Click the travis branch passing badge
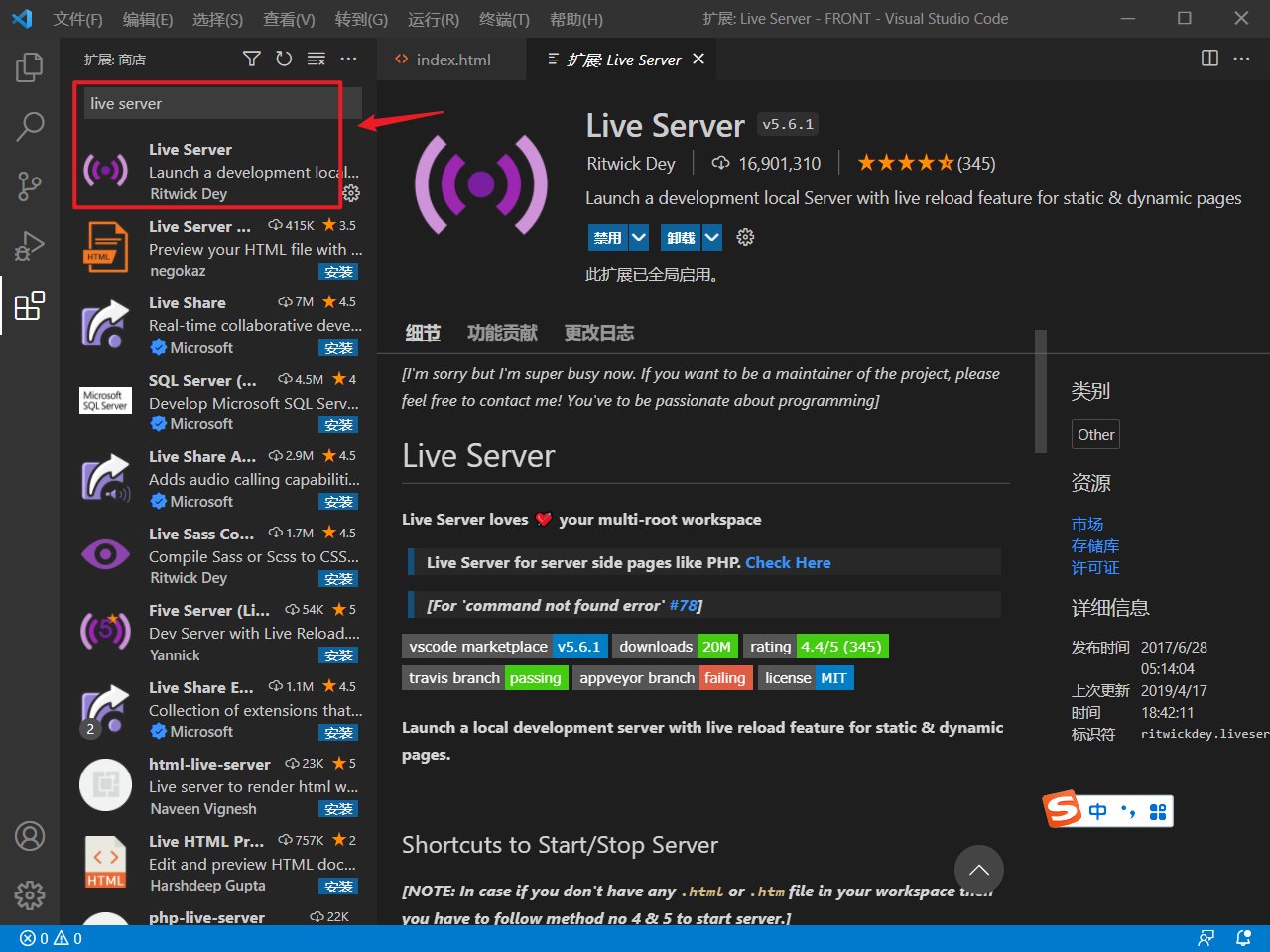The image size is (1270, 952). 486,678
